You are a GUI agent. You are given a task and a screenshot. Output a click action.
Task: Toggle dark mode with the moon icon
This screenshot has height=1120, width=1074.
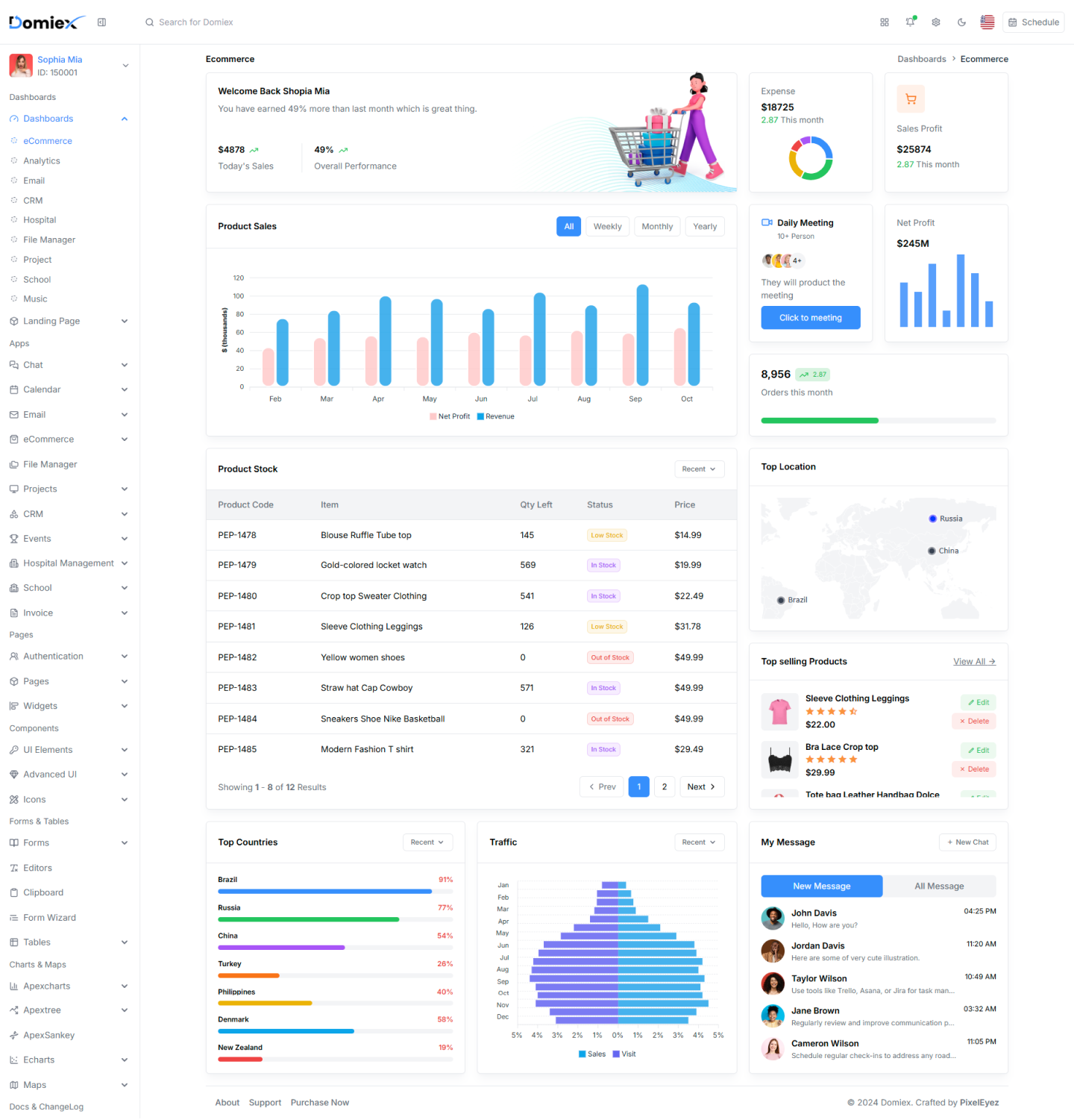(x=961, y=22)
